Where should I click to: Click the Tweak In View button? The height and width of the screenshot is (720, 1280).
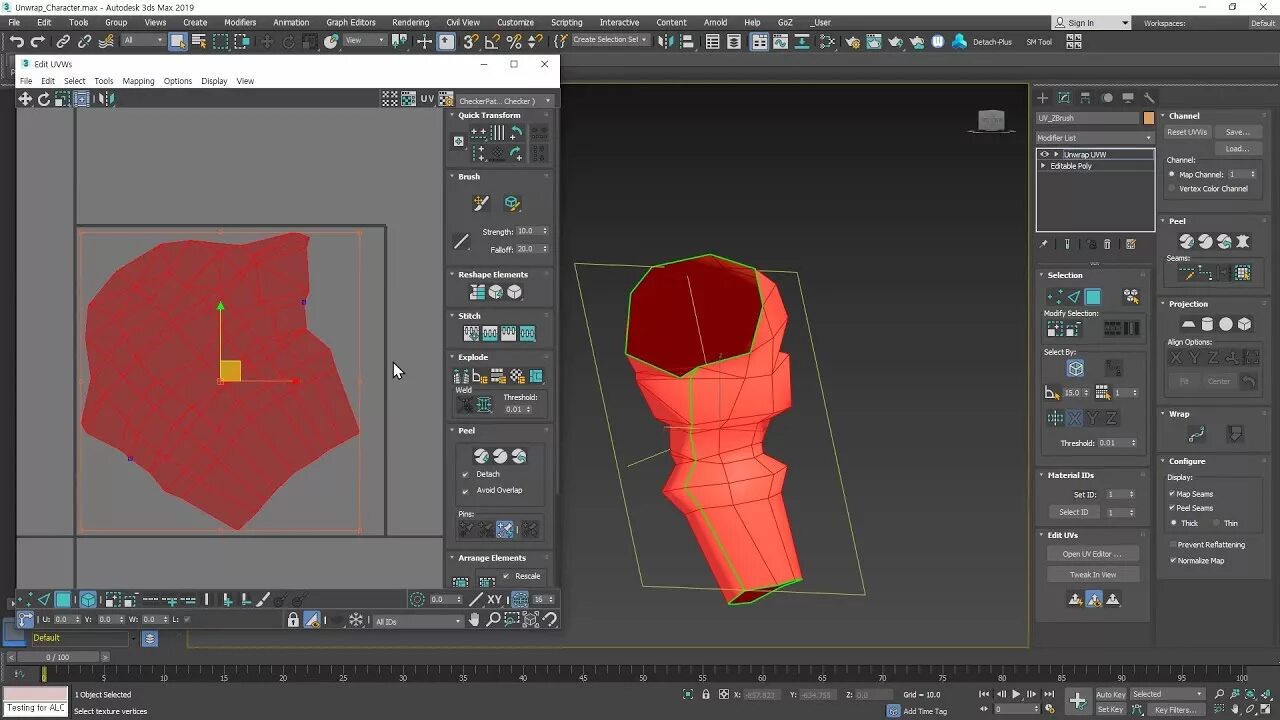coord(1093,575)
